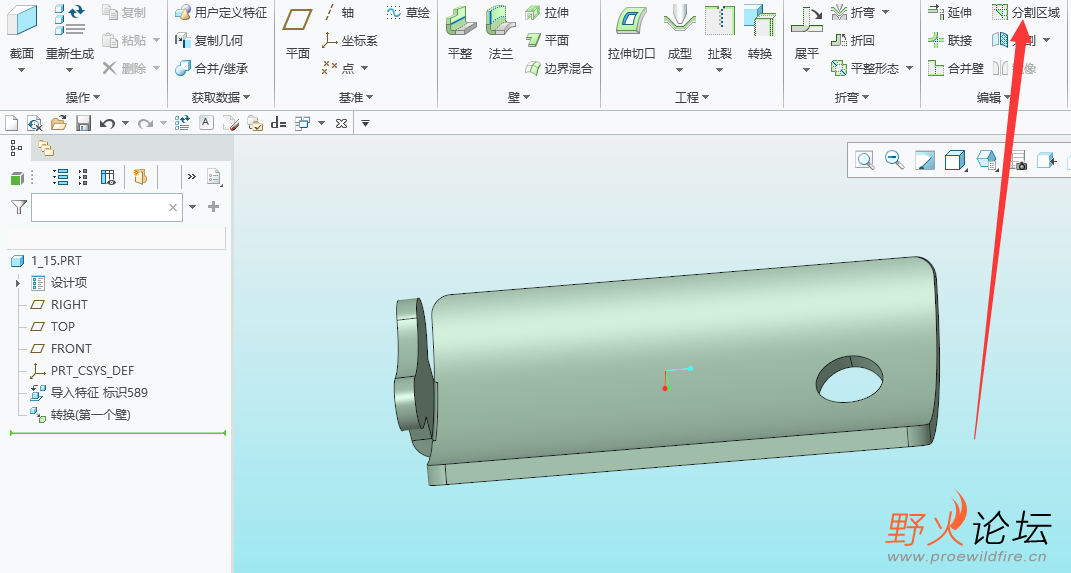Toggle the tree filter funnel icon
This screenshot has height=573, width=1071.
18,206
